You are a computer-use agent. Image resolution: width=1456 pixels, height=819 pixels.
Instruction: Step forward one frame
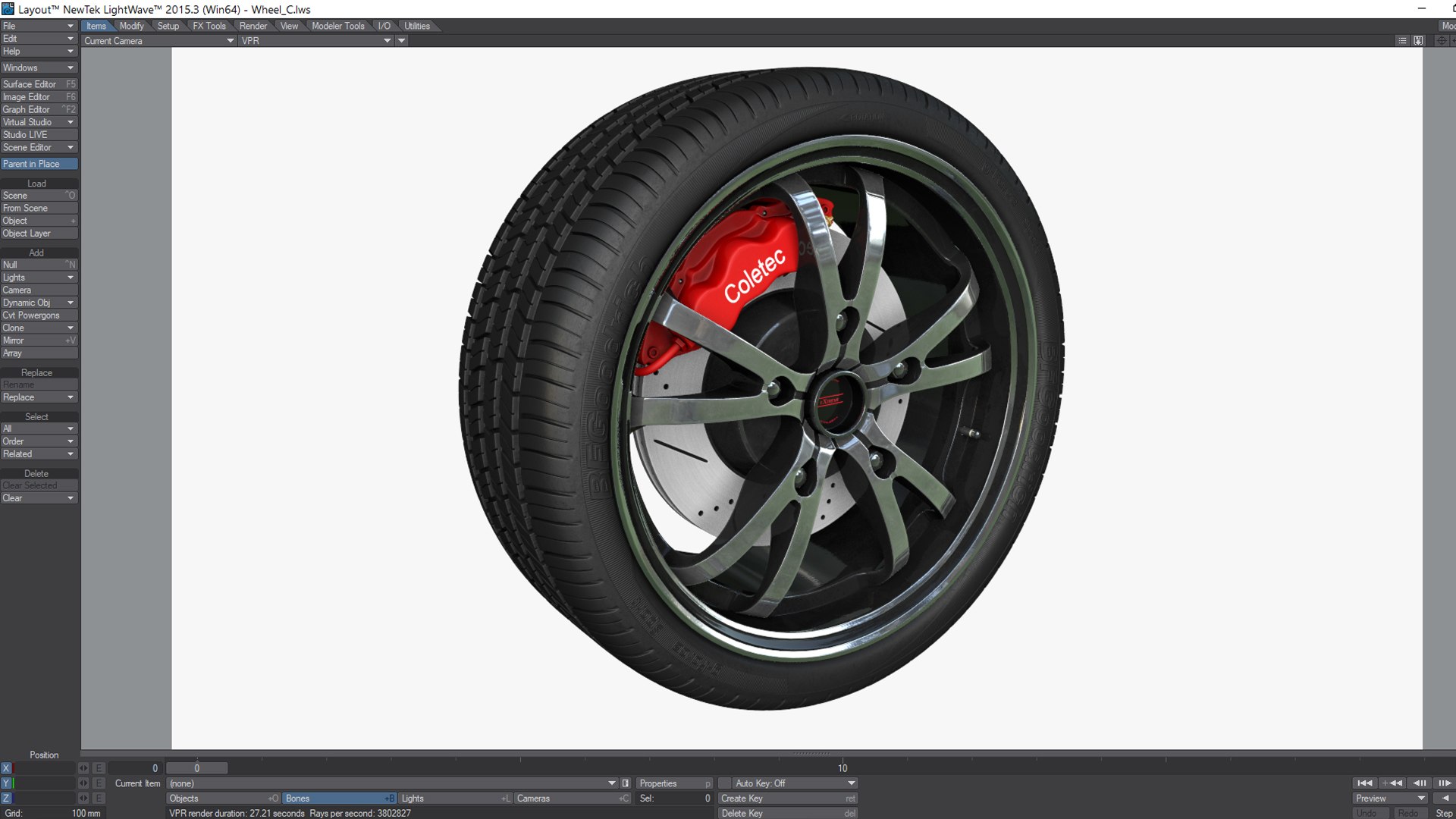[x=1444, y=783]
